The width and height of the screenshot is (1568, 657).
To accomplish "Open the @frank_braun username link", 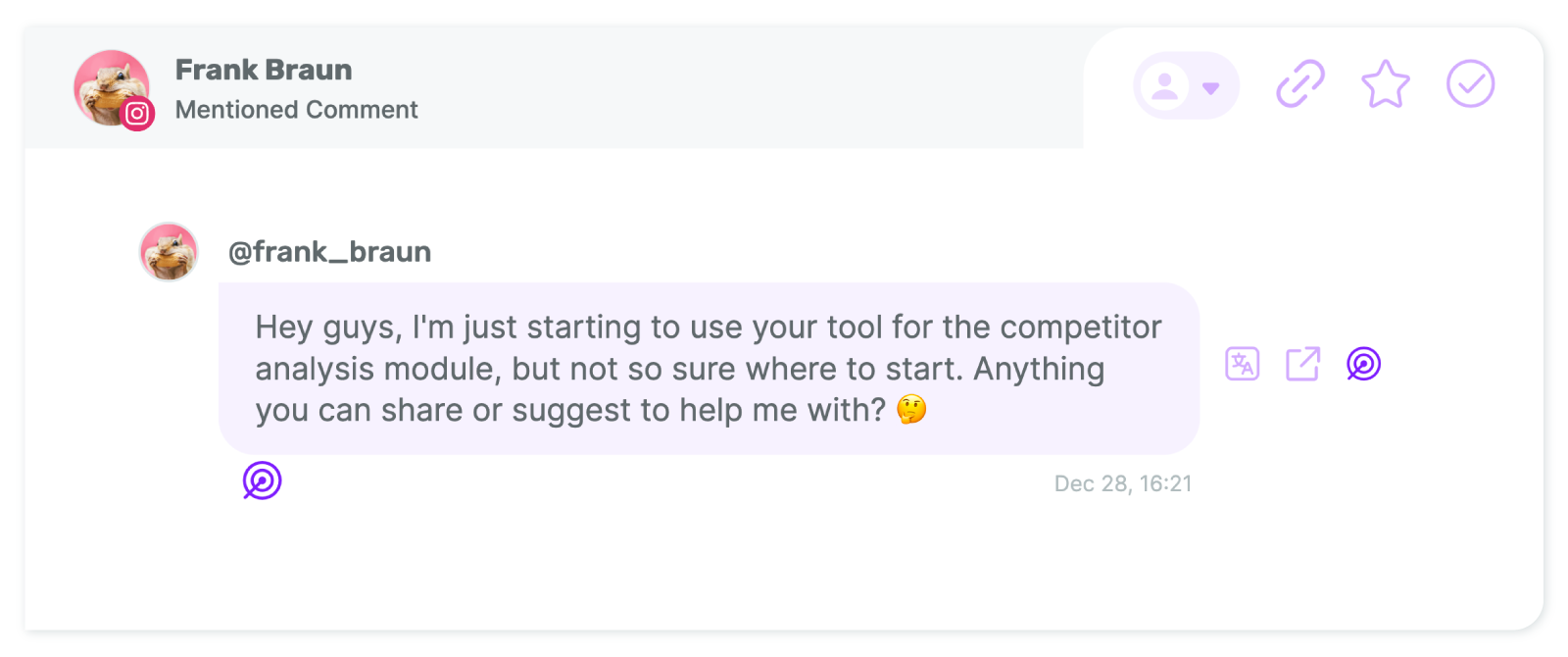I will coord(329,252).
